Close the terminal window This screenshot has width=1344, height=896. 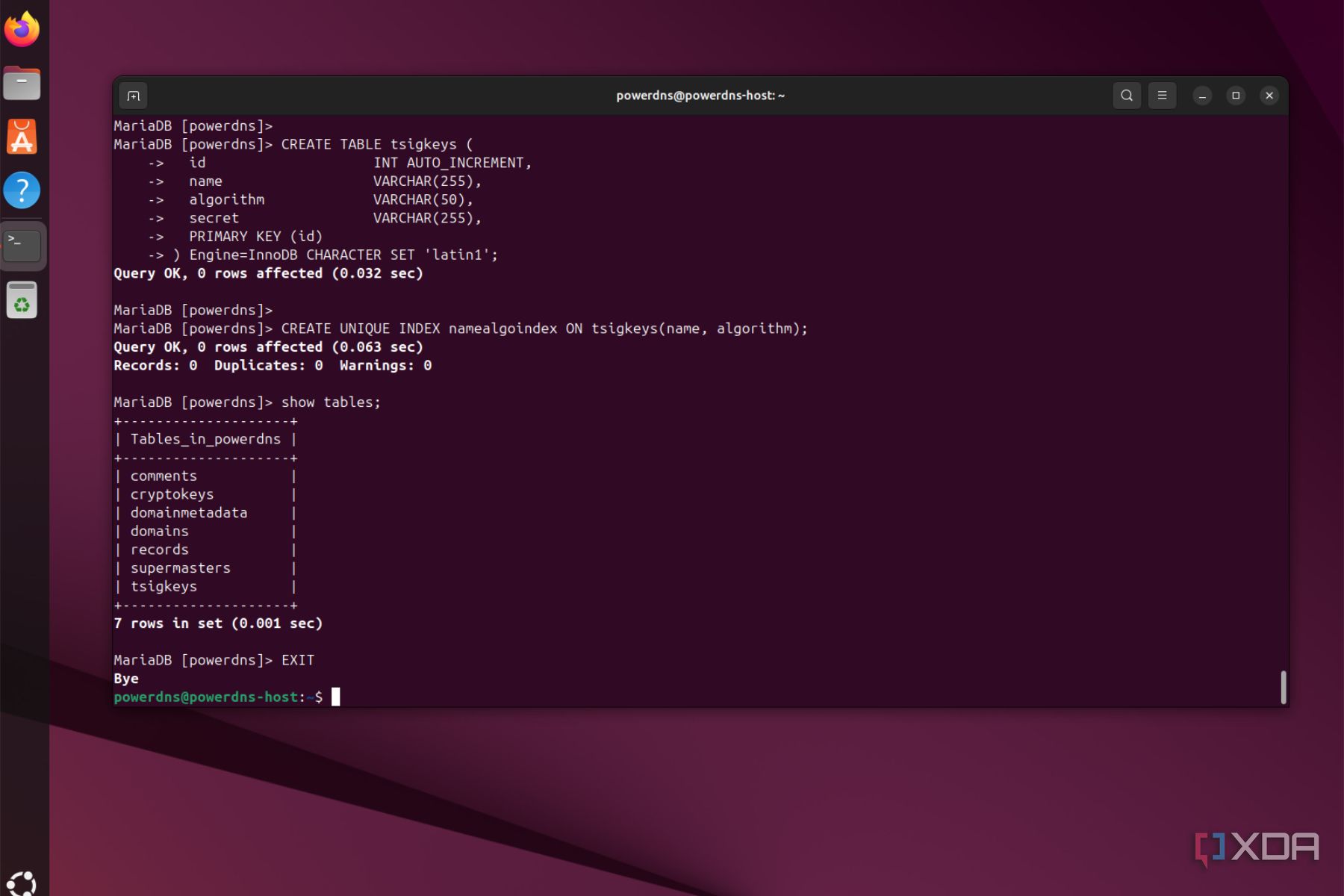1269,96
